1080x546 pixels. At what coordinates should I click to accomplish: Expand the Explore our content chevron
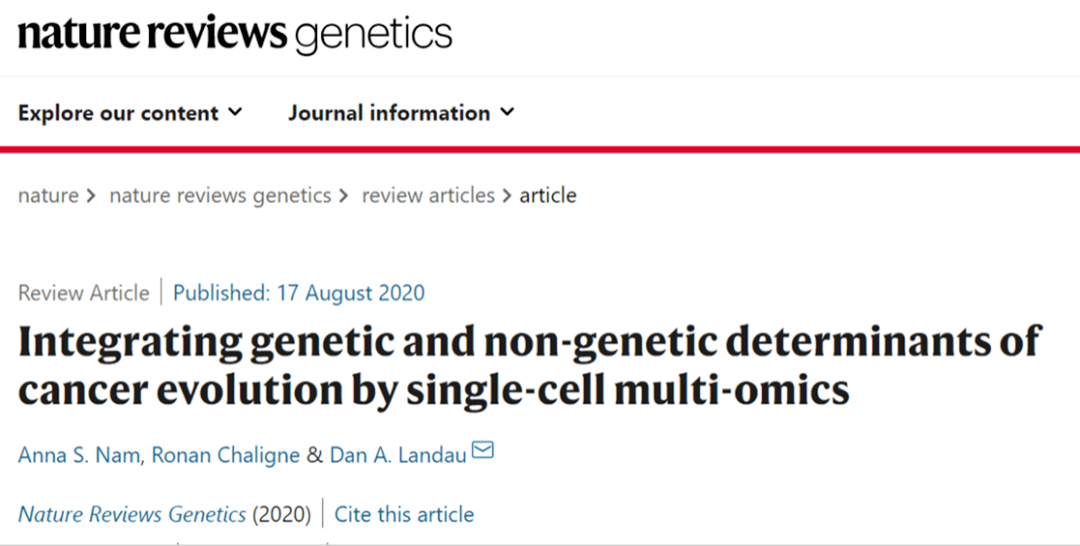coord(235,112)
